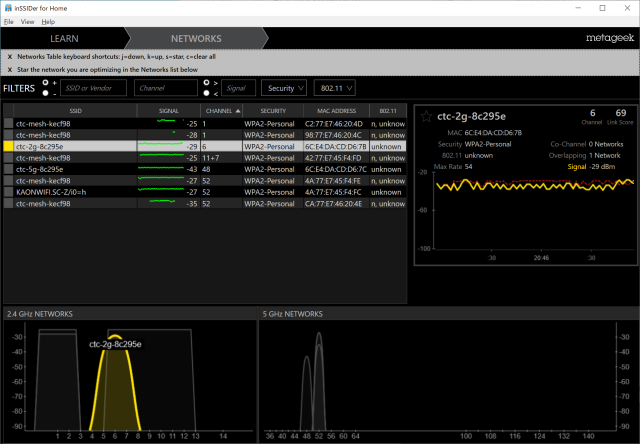The height and width of the screenshot is (444, 640).
Task: Click the Channel filter field
Action: (166, 88)
